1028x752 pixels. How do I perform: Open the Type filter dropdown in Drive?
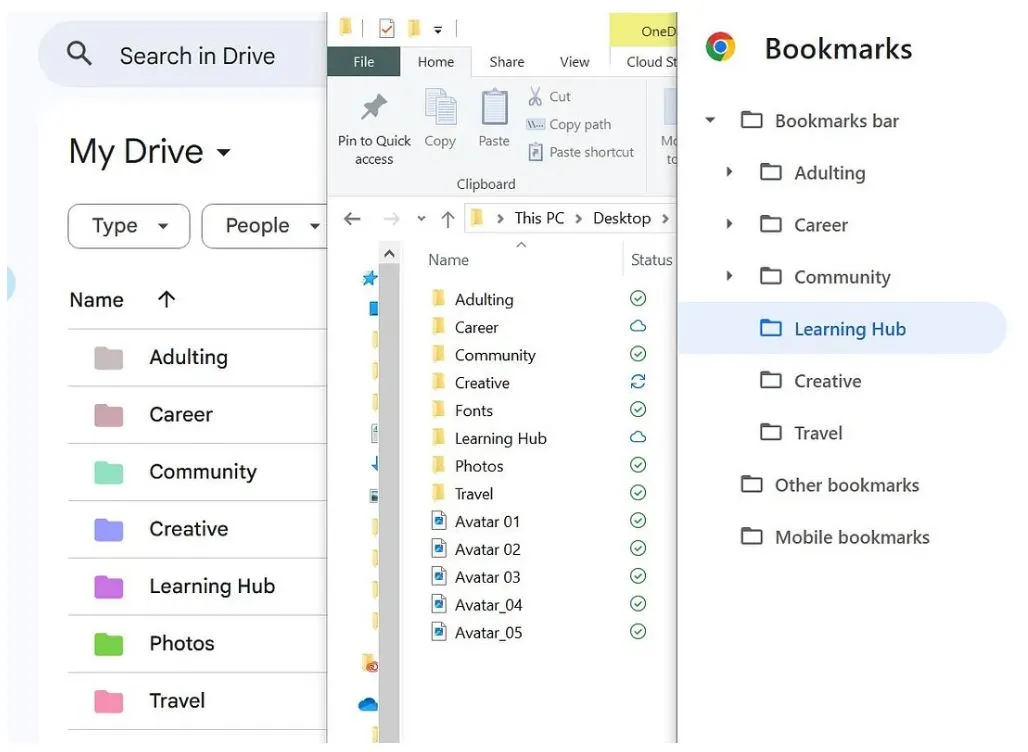click(128, 226)
